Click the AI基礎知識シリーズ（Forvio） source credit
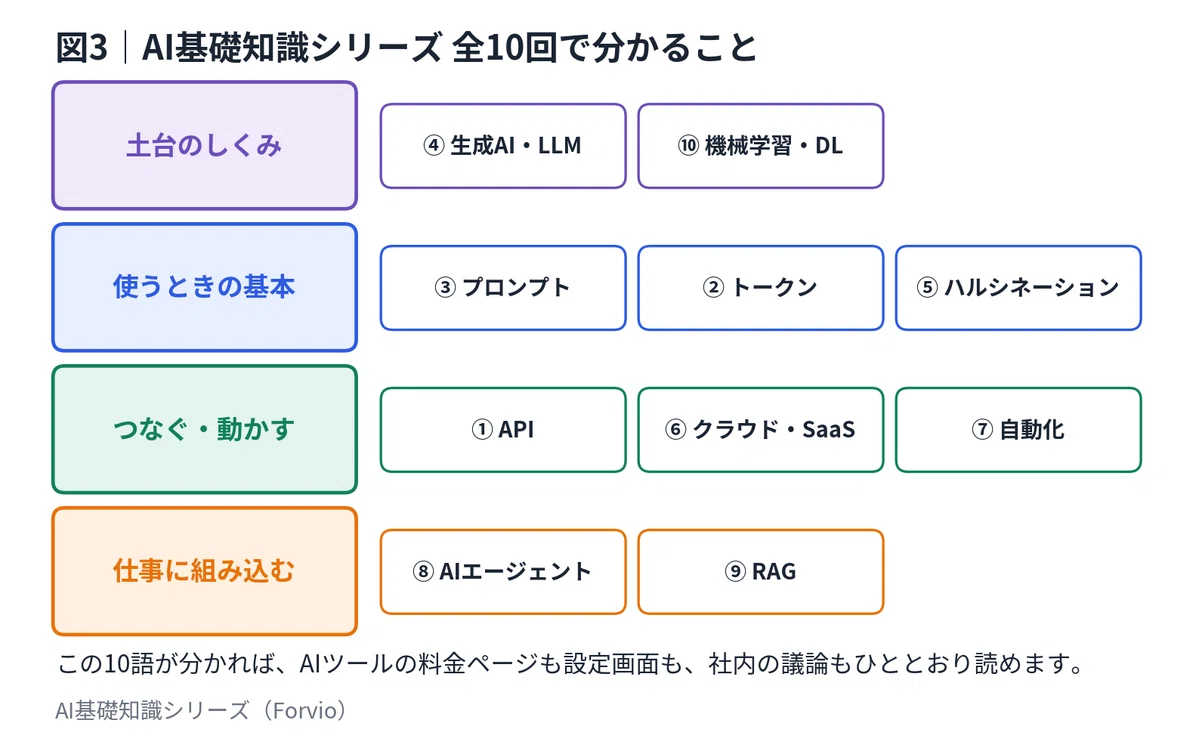Screen dimensions: 1200x751 coord(204,711)
